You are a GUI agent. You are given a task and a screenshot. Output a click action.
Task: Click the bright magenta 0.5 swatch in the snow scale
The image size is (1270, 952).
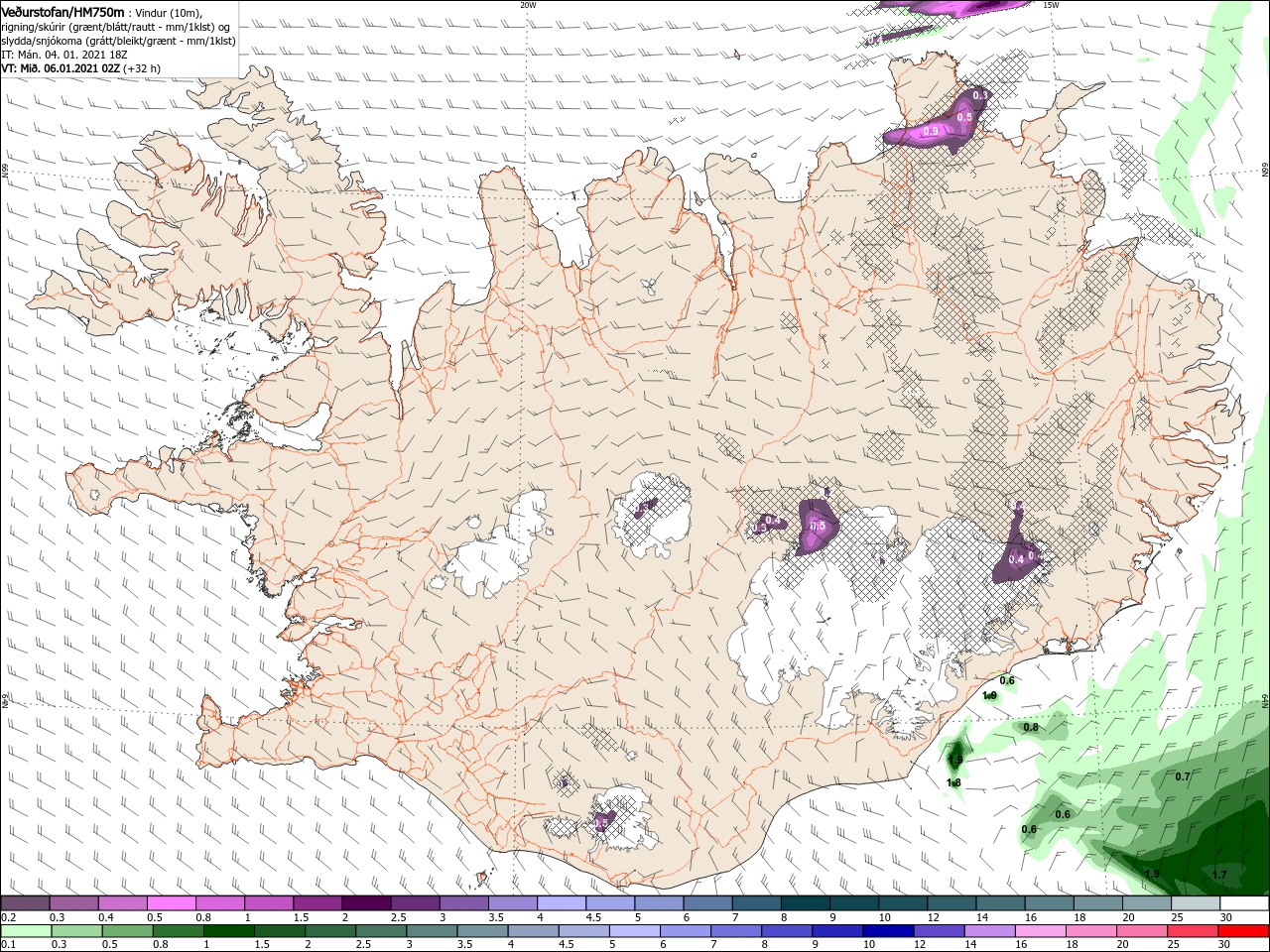[172, 903]
